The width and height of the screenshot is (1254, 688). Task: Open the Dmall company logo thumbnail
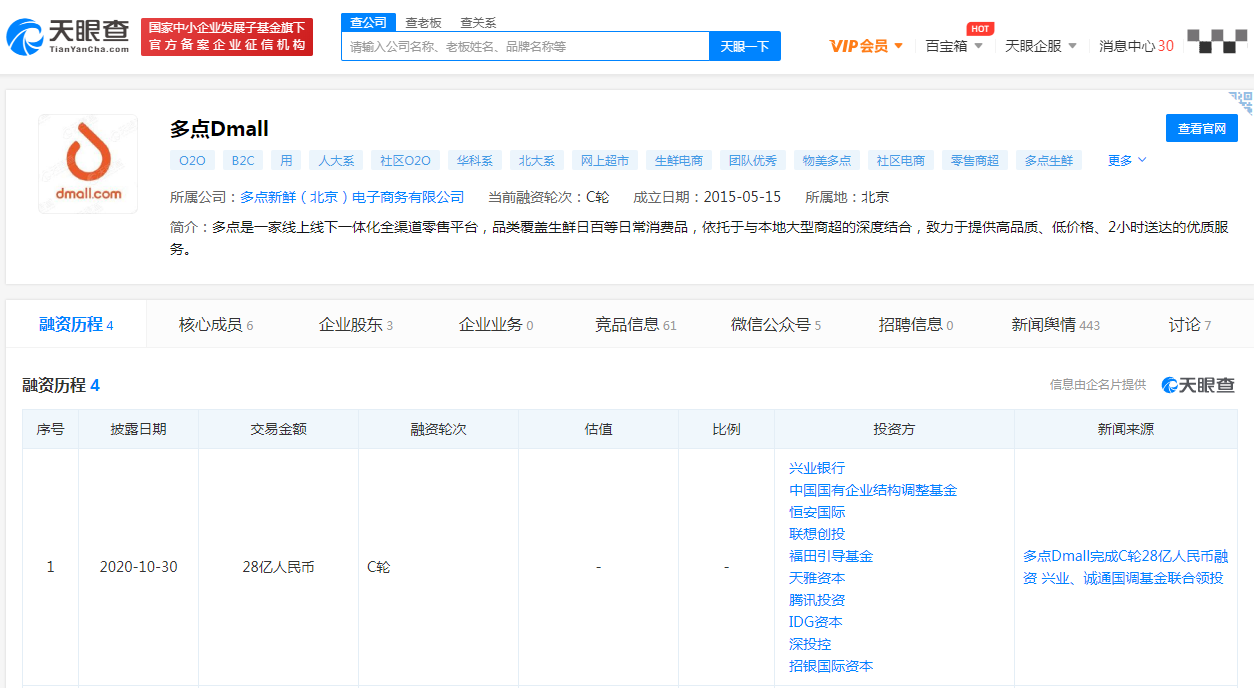(x=88, y=163)
